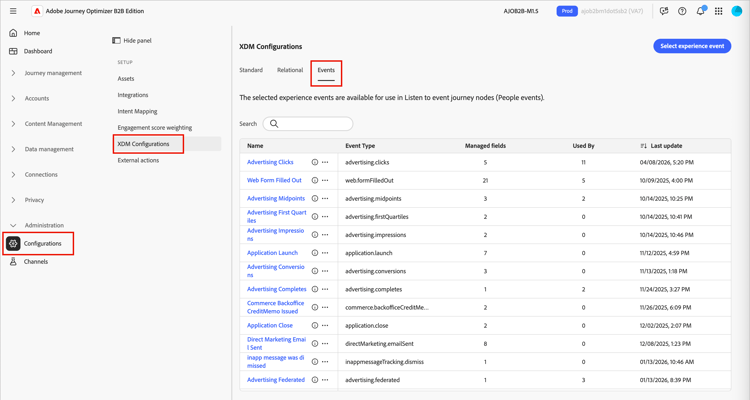Click Select experience event button

(x=692, y=46)
